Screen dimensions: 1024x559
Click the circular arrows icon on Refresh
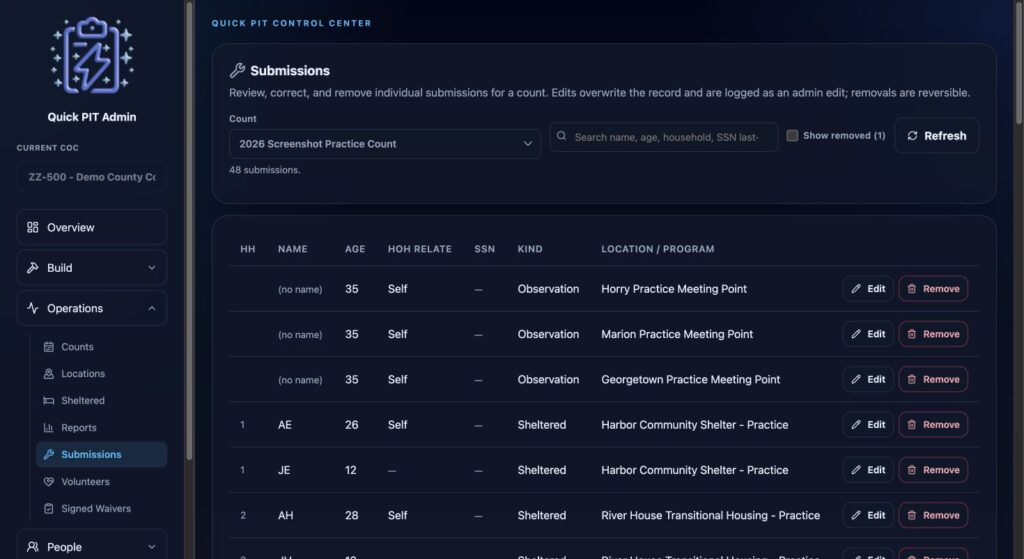pyautogui.click(x=912, y=136)
